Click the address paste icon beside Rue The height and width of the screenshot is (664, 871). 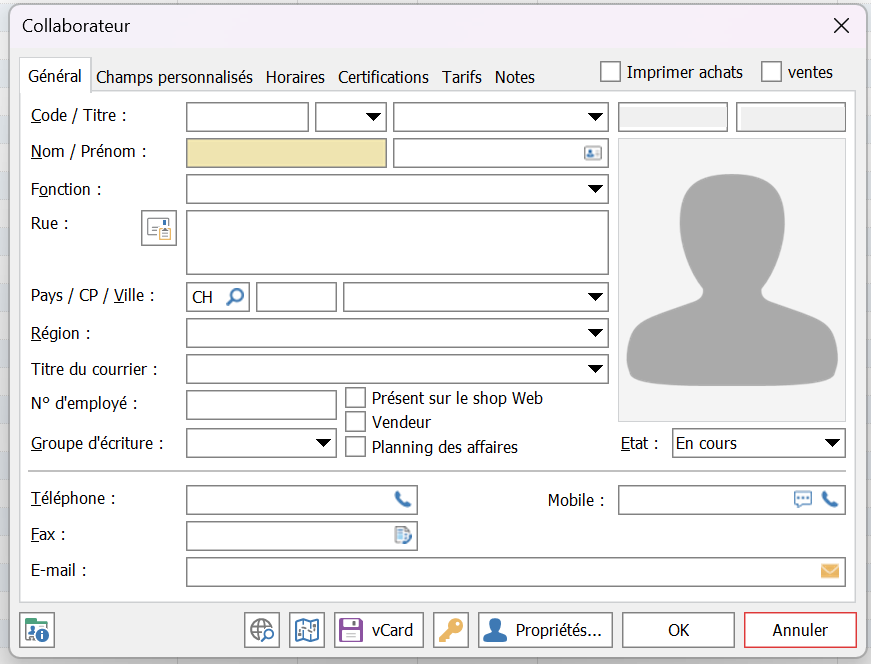pyautogui.click(x=158, y=228)
